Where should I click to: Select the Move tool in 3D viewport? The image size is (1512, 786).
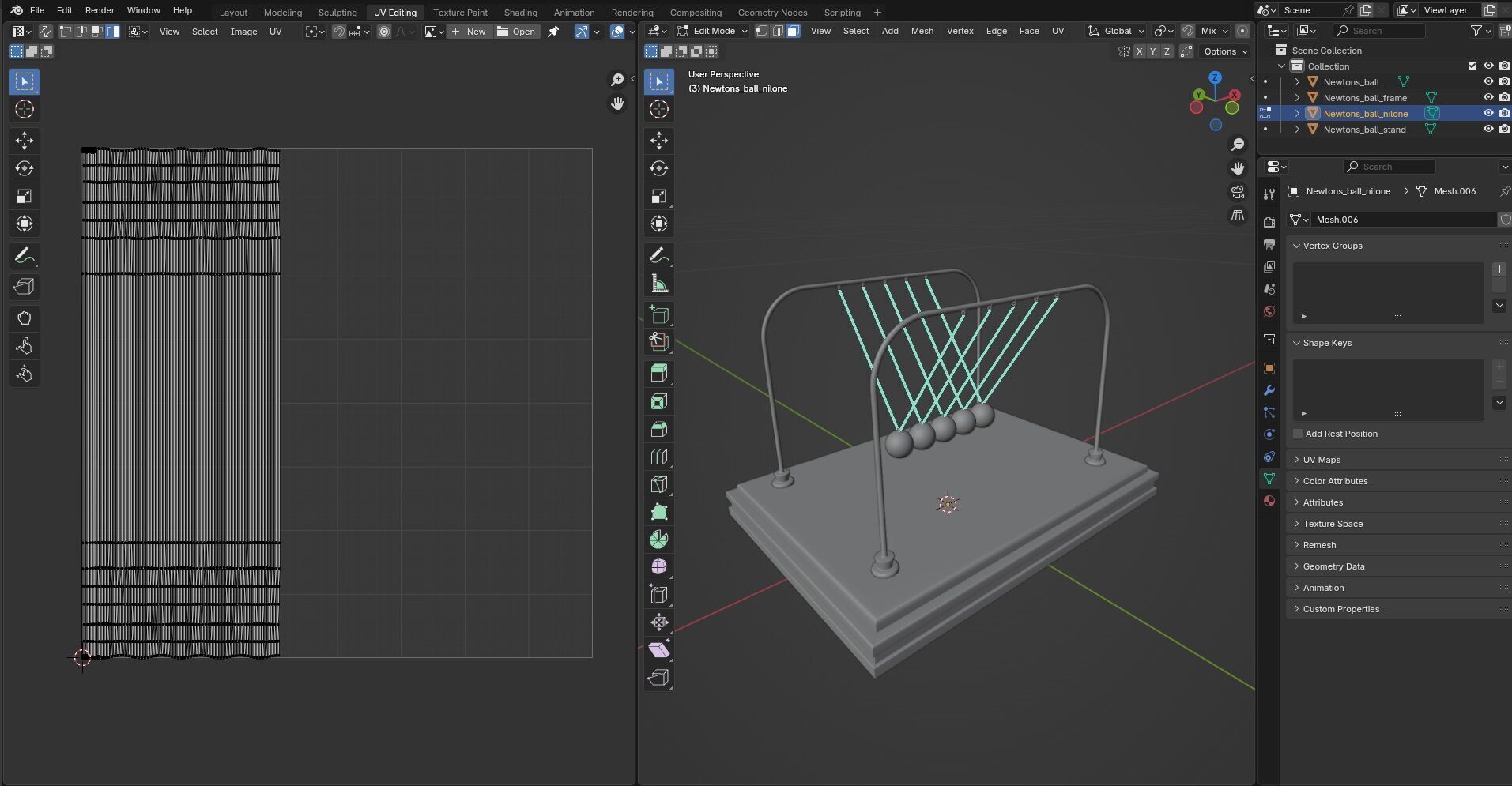659,141
